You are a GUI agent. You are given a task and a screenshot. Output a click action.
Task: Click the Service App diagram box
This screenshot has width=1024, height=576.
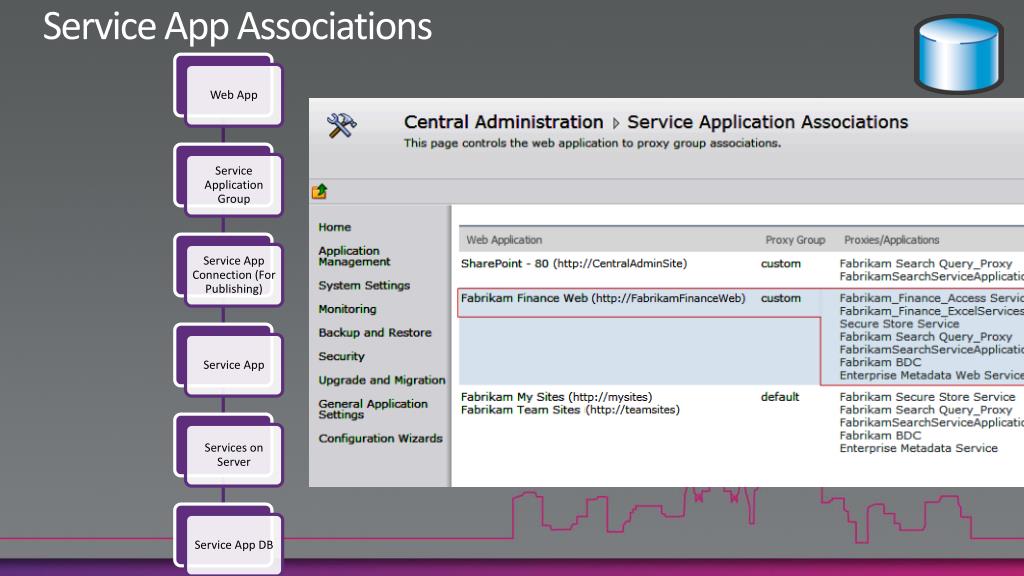point(233,365)
